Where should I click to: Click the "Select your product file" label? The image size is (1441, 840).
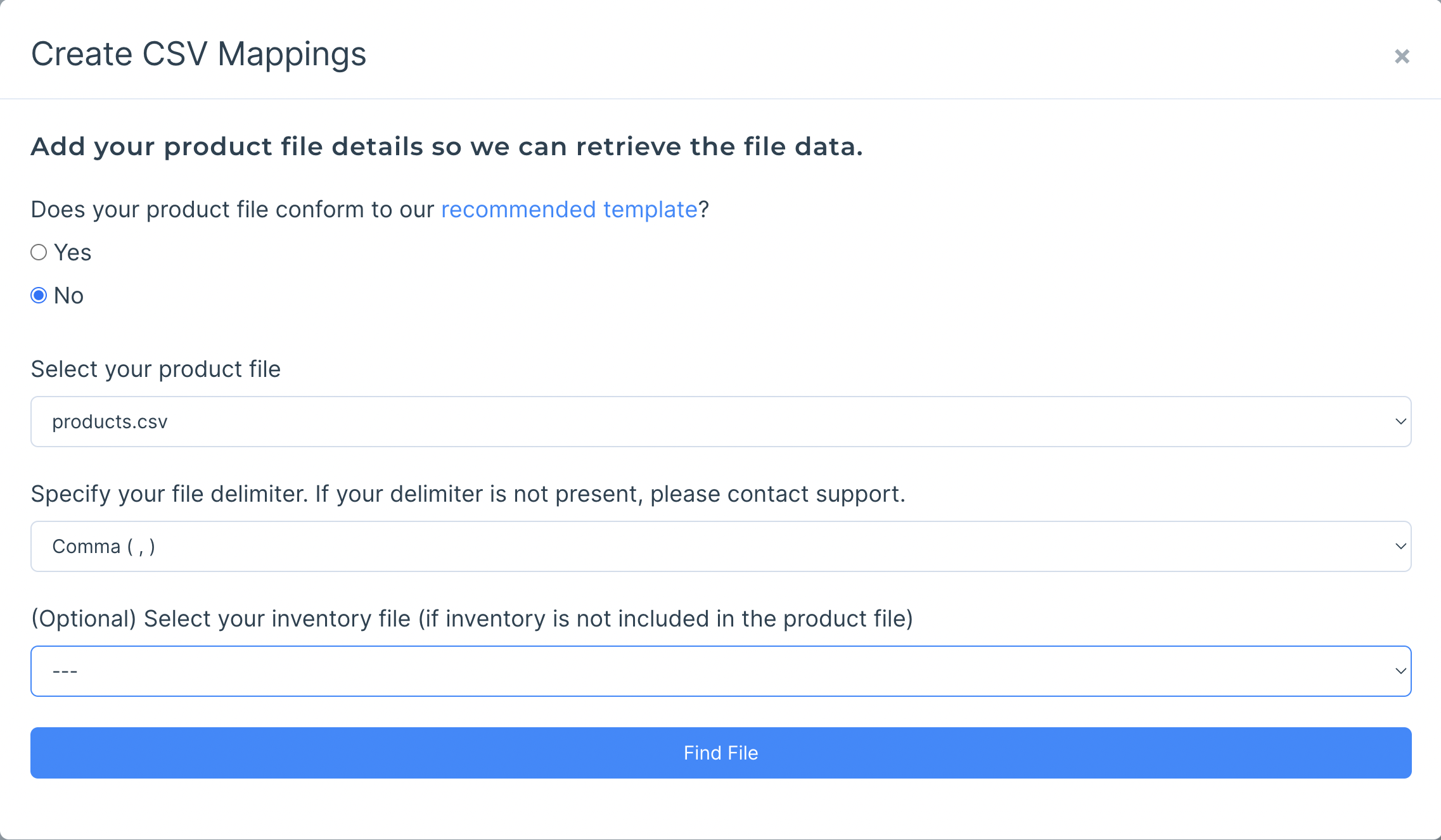(x=156, y=369)
